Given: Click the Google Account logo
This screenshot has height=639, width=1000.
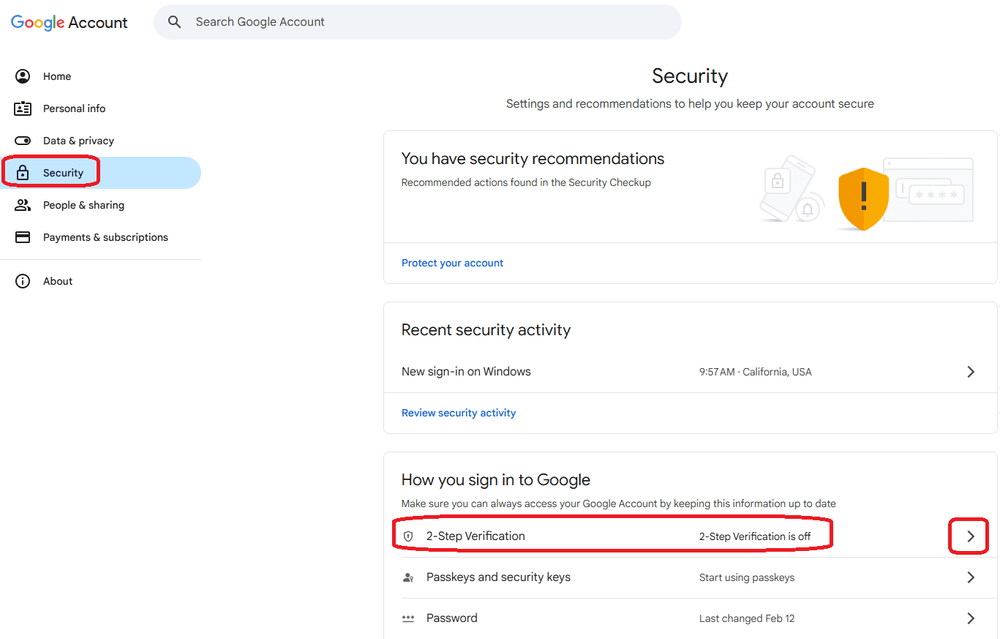Looking at the screenshot, I should [x=69, y=22].
